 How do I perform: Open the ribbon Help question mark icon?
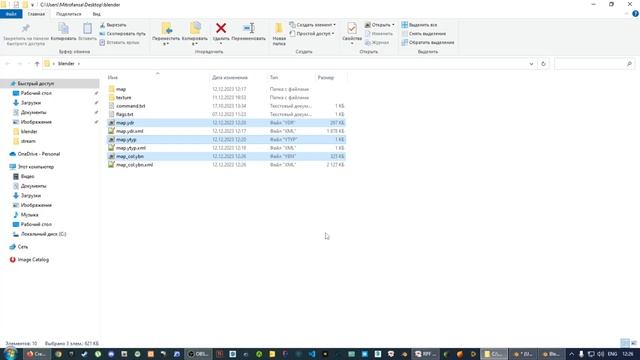point(635,14)
